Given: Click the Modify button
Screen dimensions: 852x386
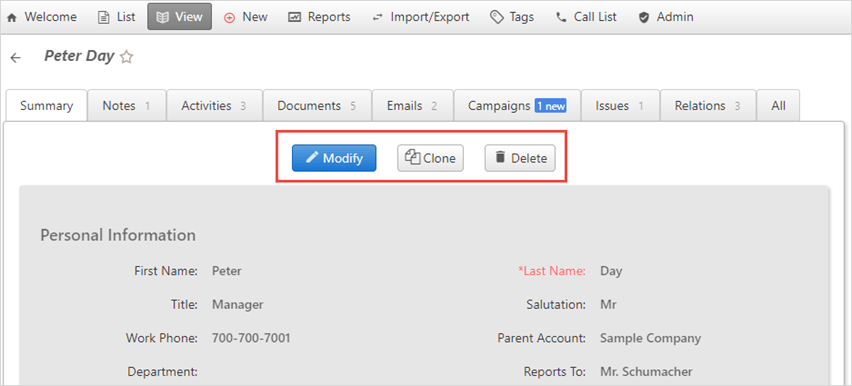Looking at the screenshot, I should coord(334,158).
